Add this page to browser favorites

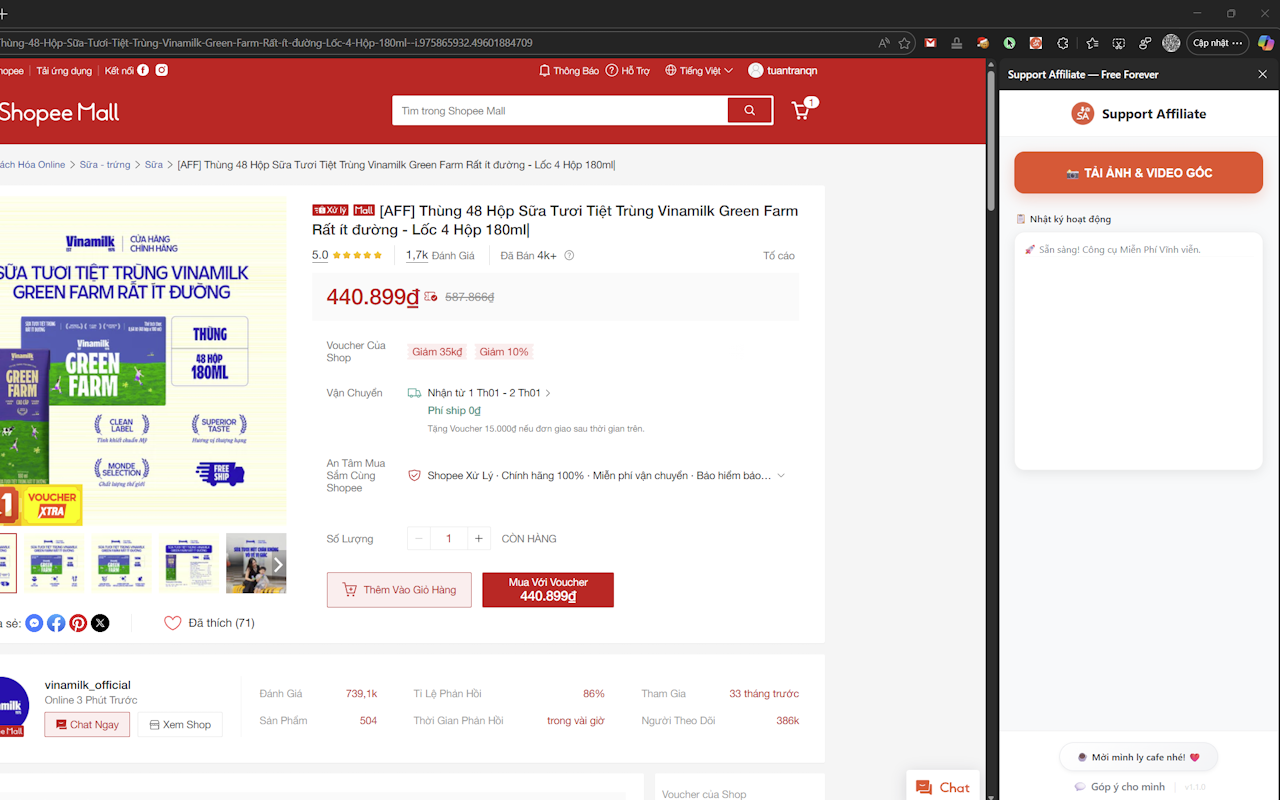(x=904, y=43)
